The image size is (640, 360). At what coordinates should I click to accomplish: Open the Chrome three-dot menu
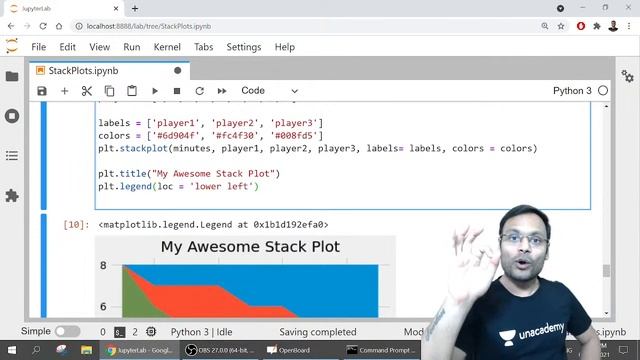629,26
